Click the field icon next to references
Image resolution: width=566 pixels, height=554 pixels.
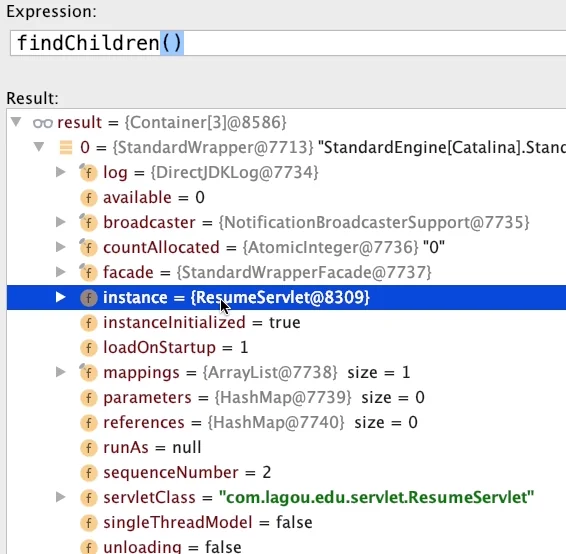tap(88, 423)
